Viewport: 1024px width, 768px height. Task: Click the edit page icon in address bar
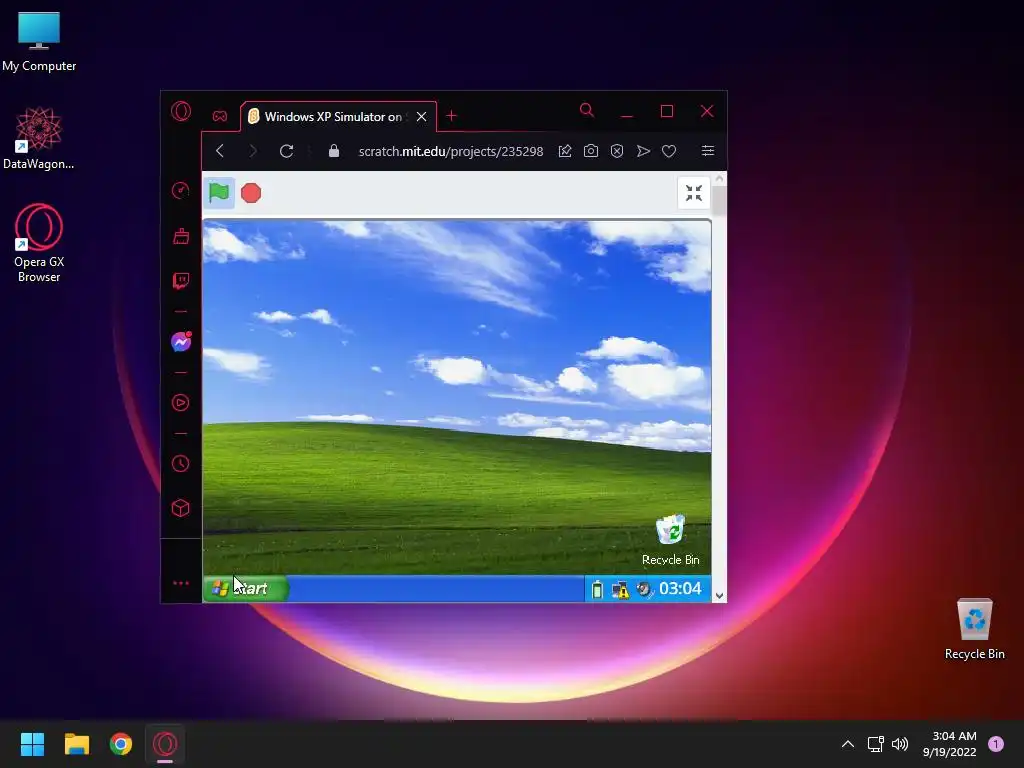pos(565,151)
